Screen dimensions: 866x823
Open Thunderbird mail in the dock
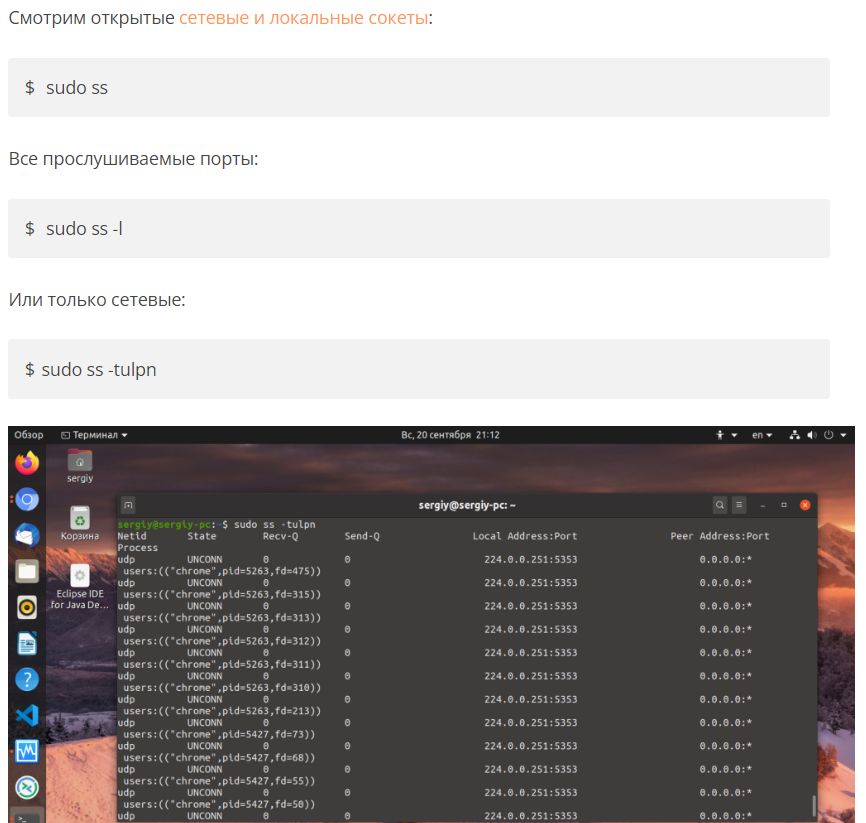coord(27,535)
